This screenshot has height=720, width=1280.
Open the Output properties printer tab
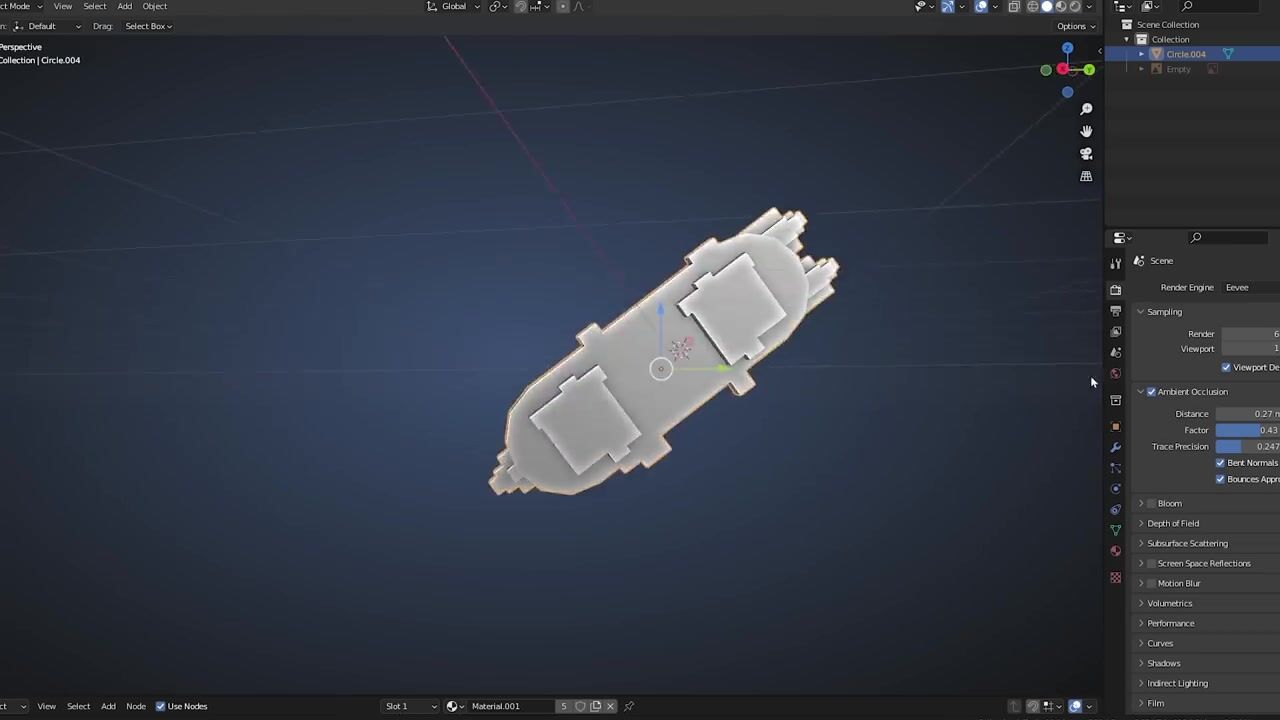coord(1116,311)
